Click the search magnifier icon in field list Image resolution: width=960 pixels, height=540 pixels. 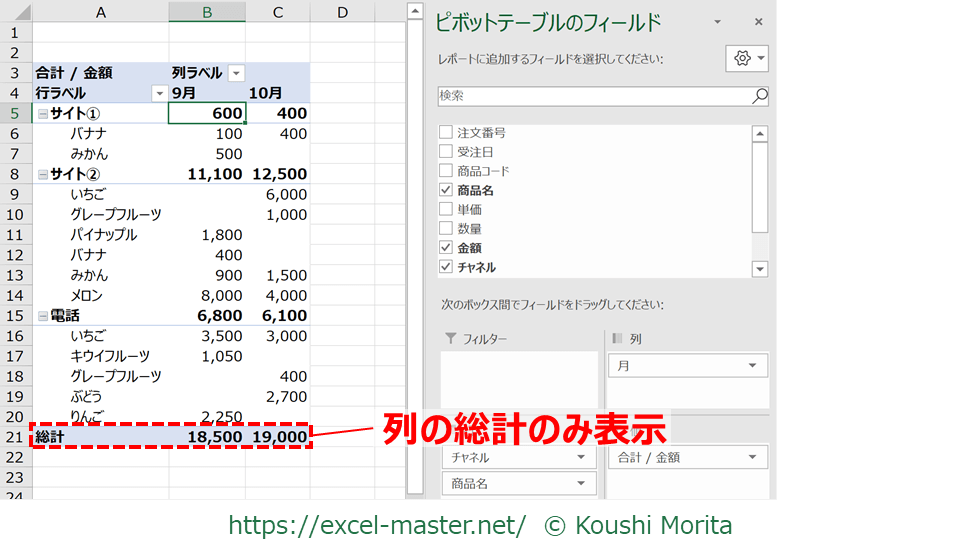pyautogui.click(x=760, y=96)
